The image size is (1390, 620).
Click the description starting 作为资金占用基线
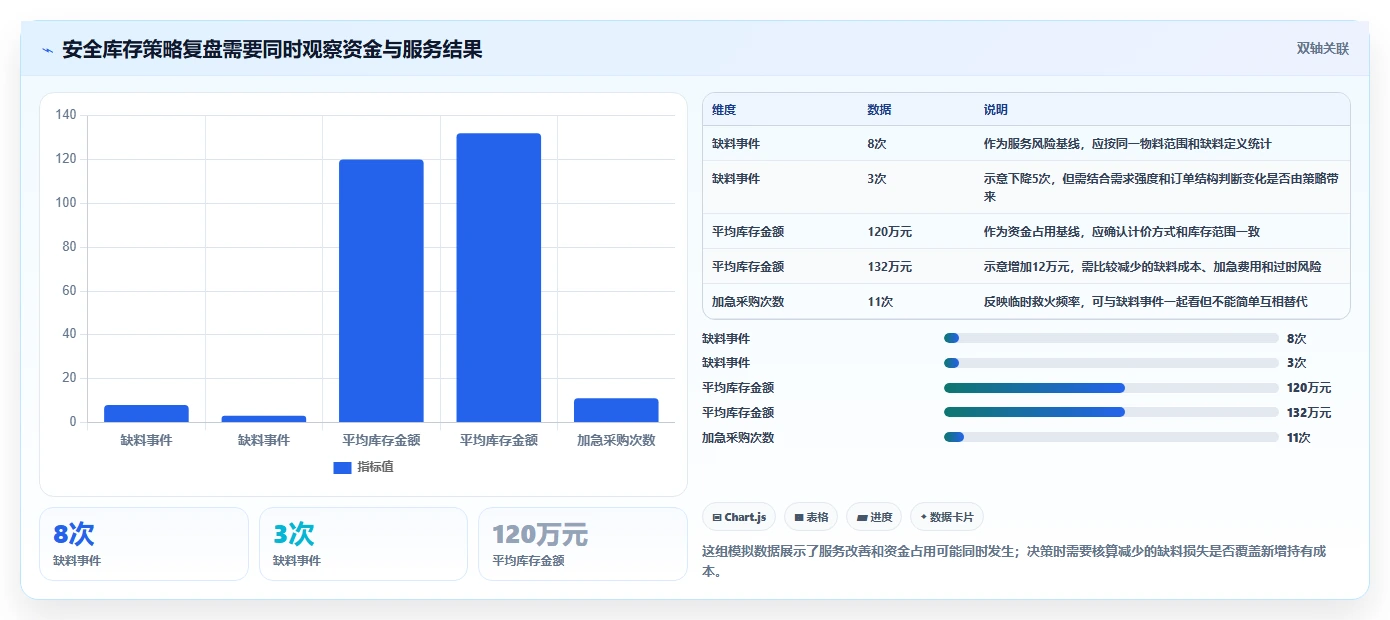1122,232
